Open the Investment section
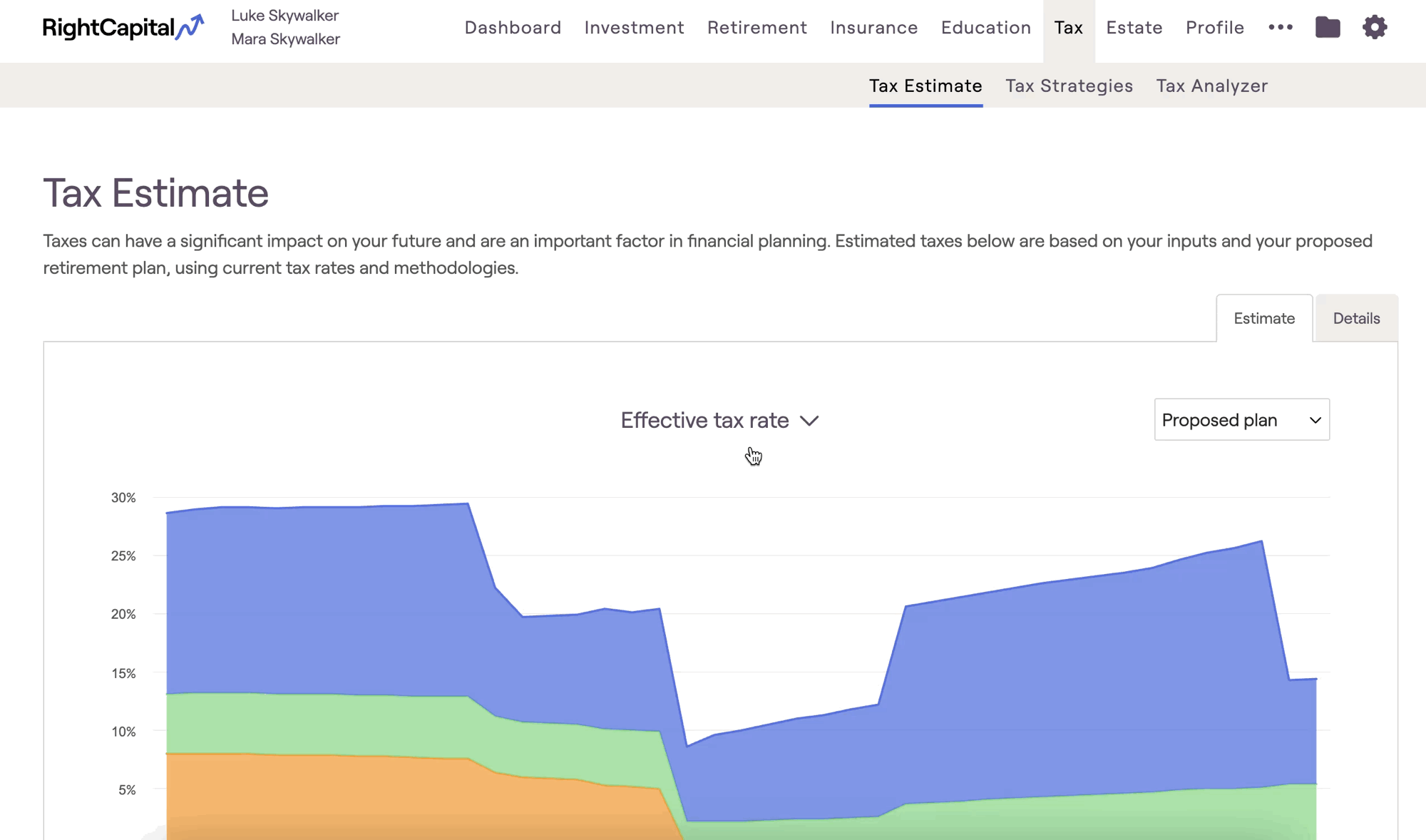 [x=634, y=27]
